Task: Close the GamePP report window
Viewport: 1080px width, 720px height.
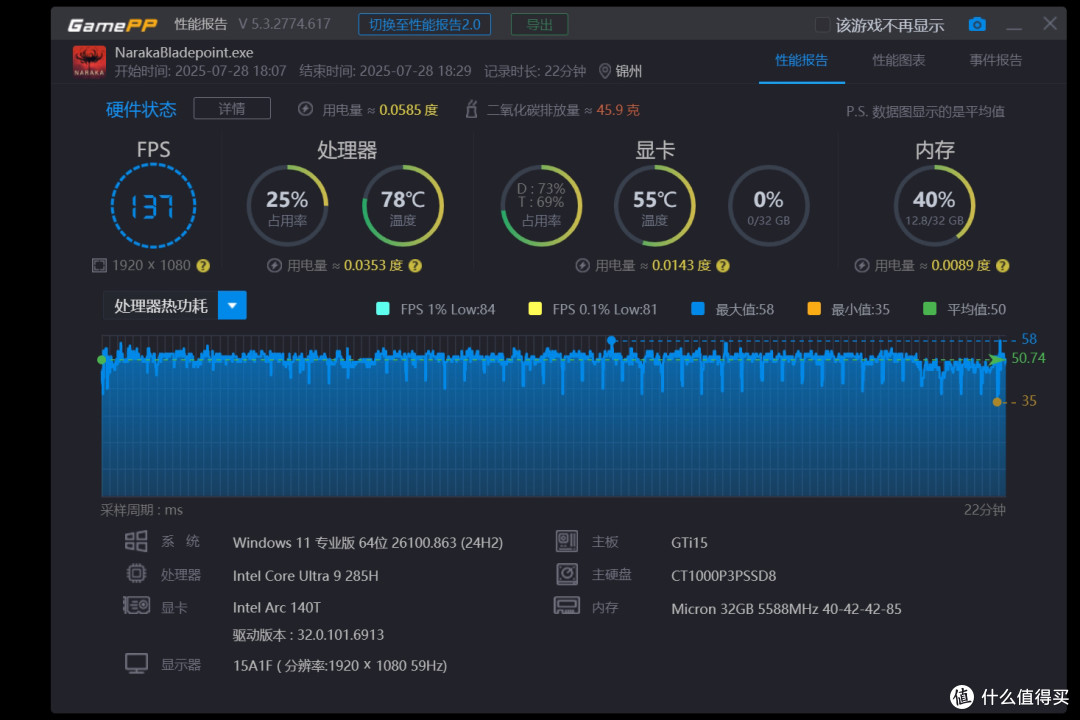Action: click(x=1050, y=24)
